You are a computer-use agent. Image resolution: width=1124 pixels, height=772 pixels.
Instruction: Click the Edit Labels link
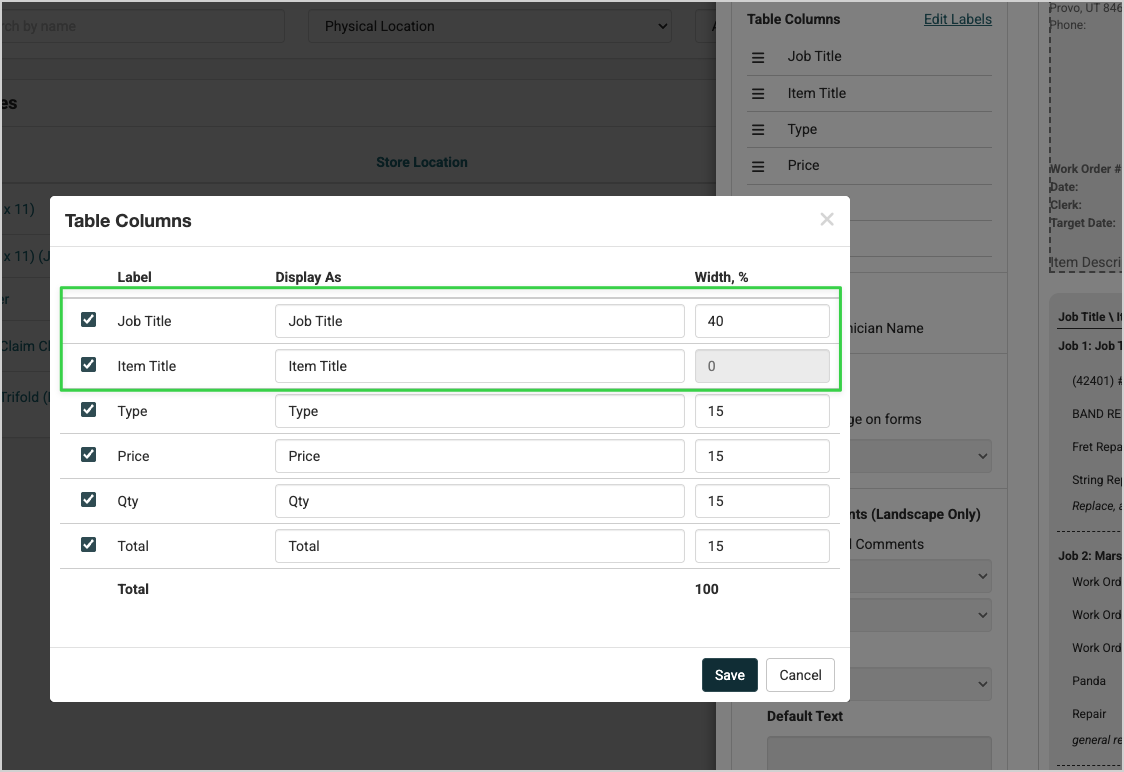957,19
